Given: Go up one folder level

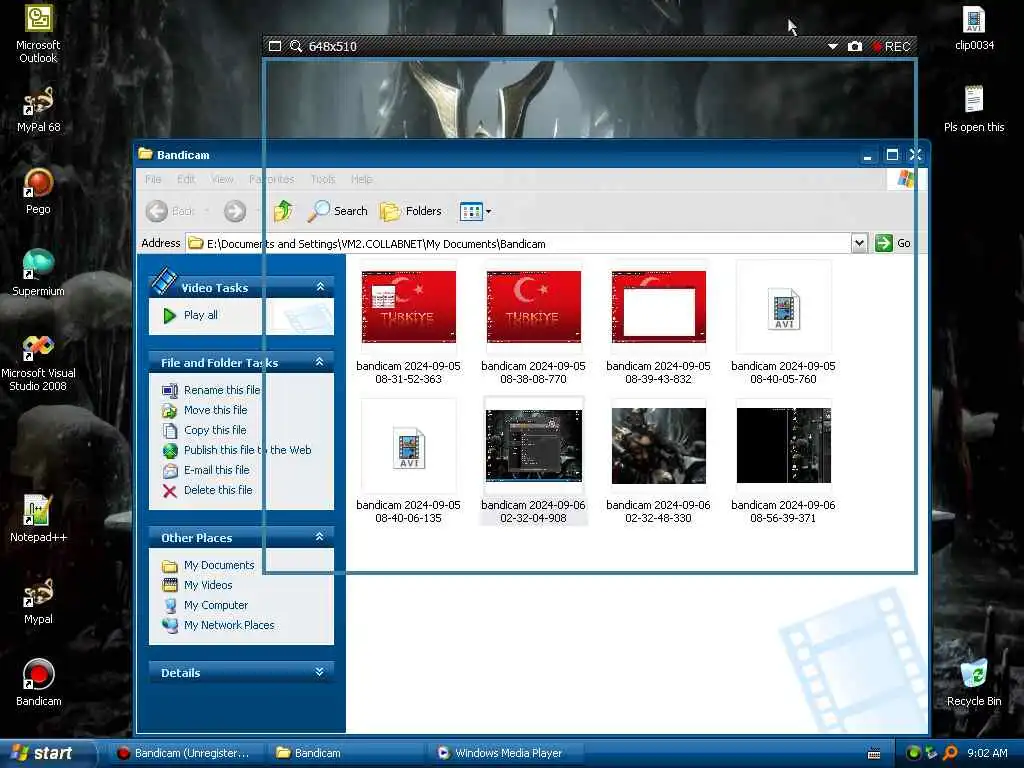Looking at the screenshot, I should (283, 211).
